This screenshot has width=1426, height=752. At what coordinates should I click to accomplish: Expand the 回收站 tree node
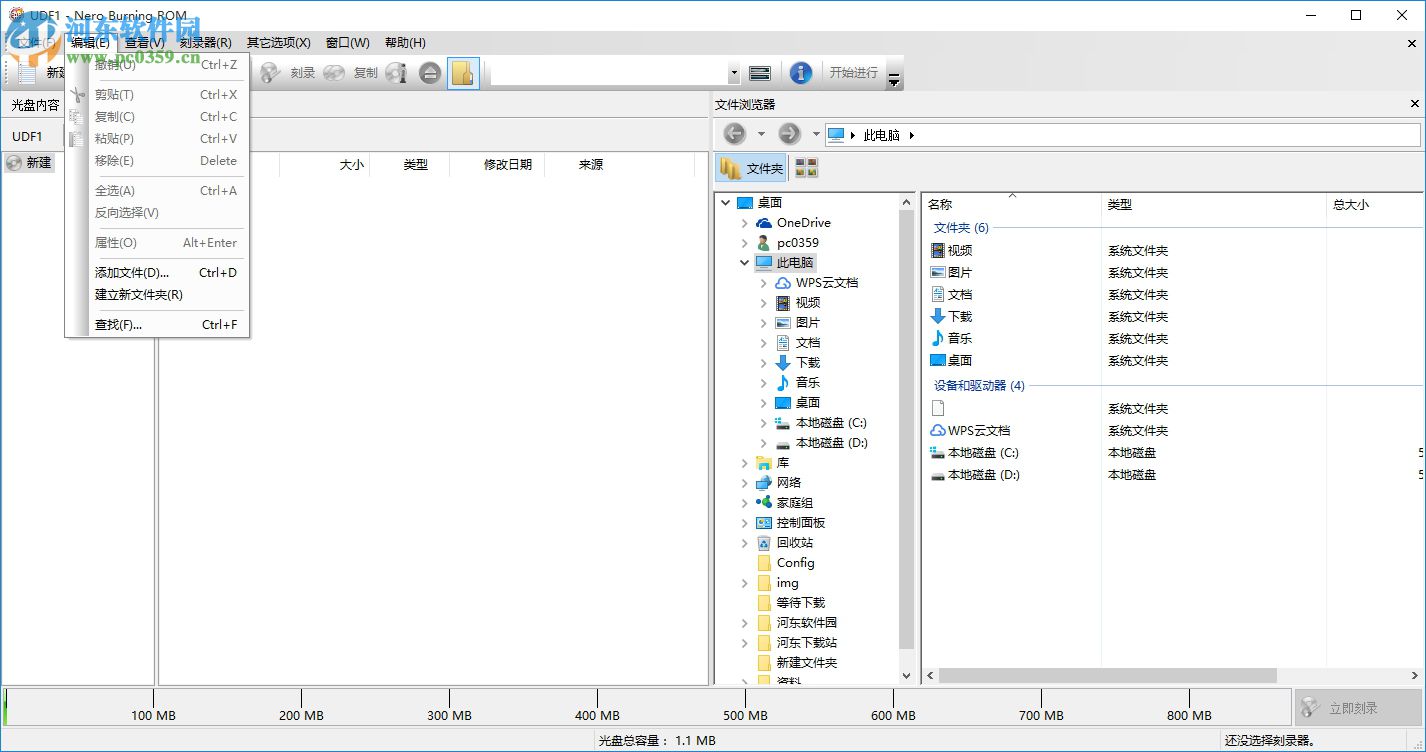(x=745, y=542)
